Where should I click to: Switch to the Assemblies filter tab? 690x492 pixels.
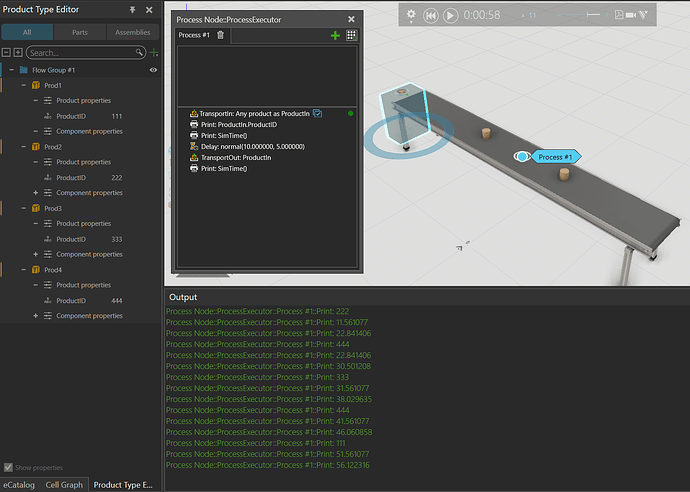(132, 32)
